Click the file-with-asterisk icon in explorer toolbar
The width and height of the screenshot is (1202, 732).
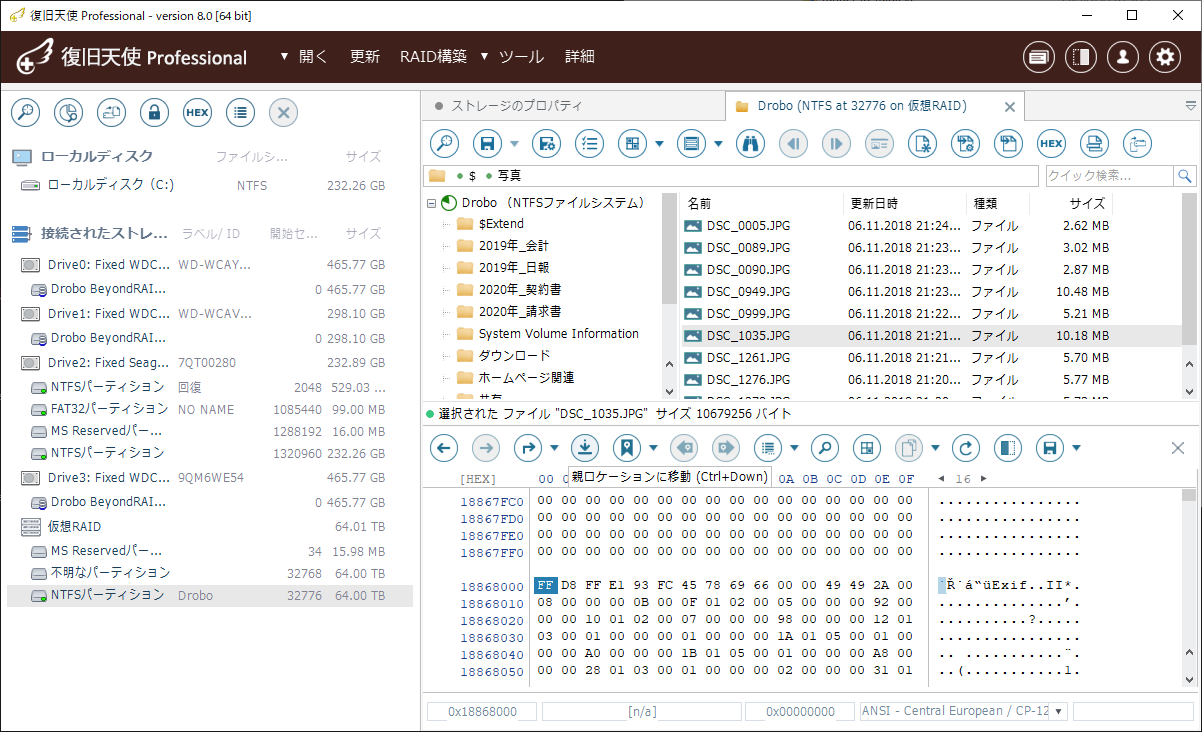[x=922, y=144]
